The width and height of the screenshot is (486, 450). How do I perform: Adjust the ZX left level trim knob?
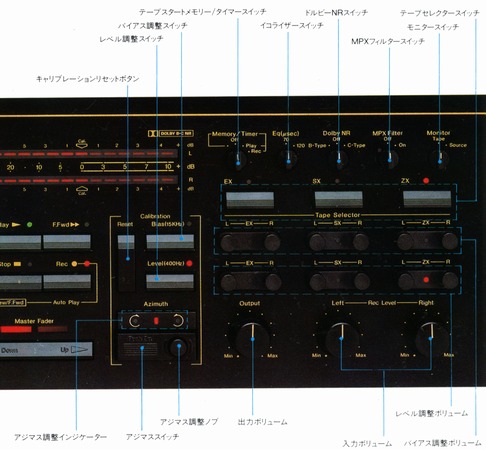click(406, 281)
